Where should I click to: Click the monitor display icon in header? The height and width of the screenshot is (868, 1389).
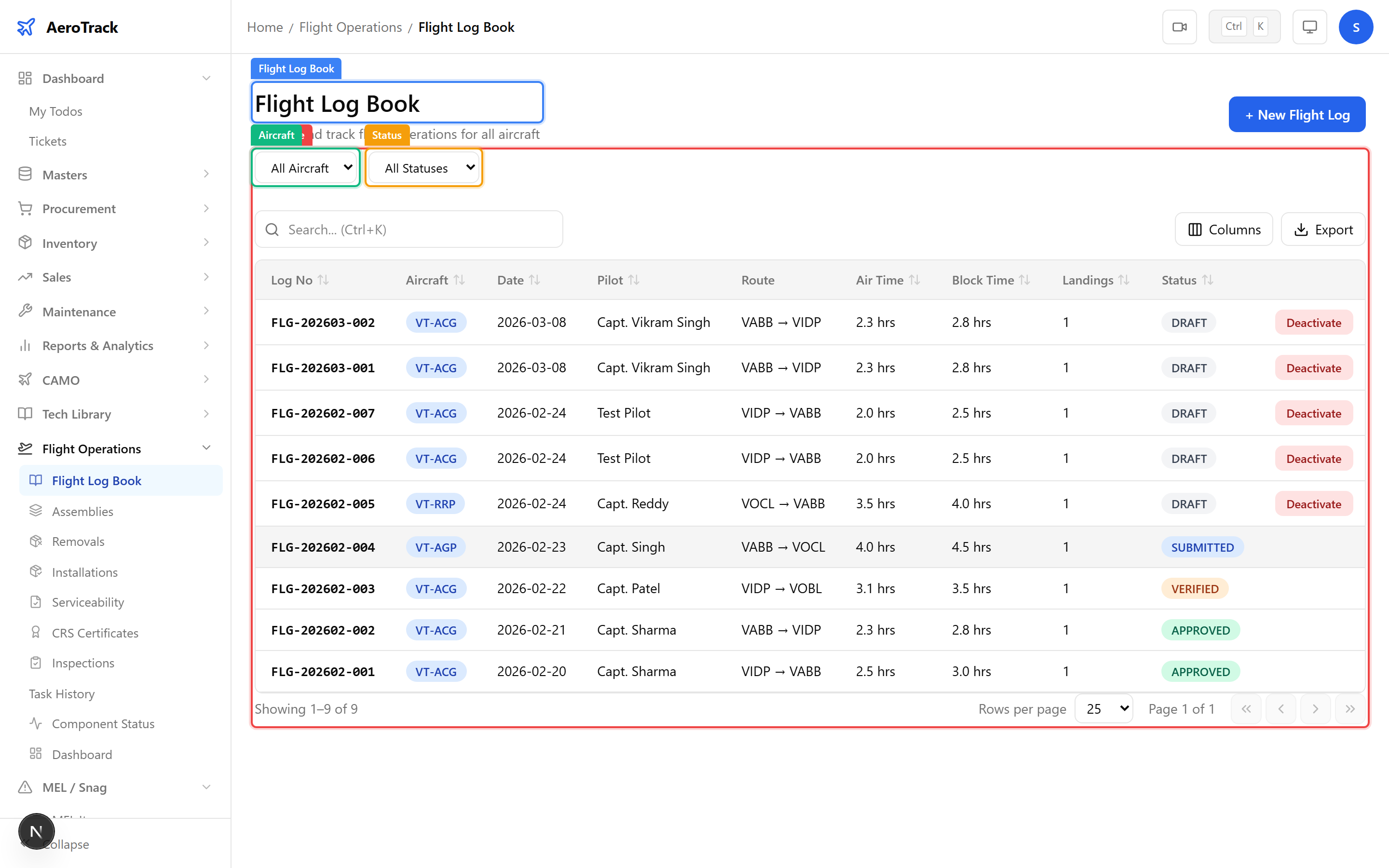1309,27
